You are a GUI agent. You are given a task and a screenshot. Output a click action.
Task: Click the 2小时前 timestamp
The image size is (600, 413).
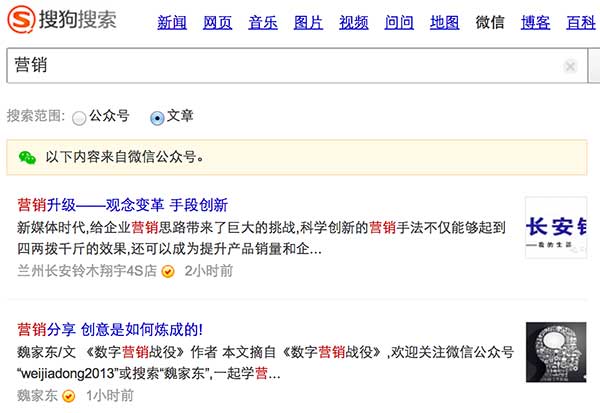click(x=209, y=271)
